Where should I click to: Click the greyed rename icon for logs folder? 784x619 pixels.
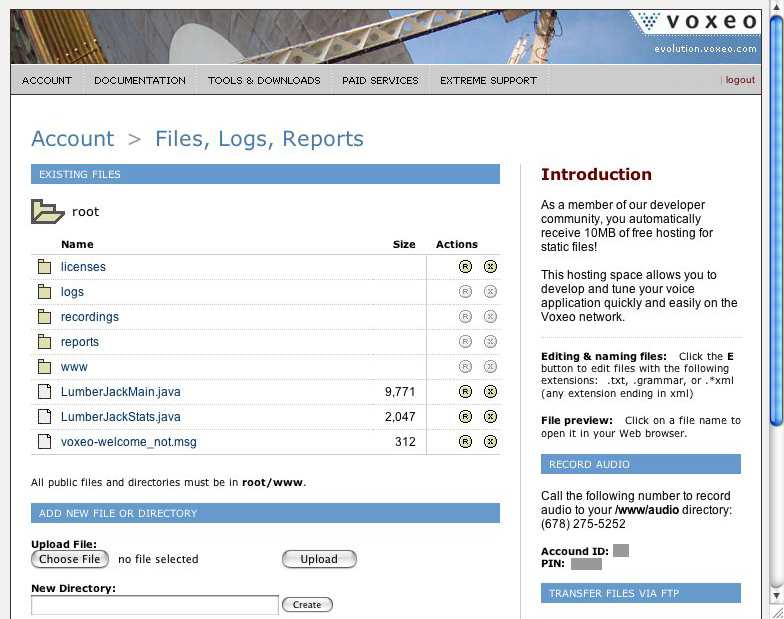tap(465, 292)
